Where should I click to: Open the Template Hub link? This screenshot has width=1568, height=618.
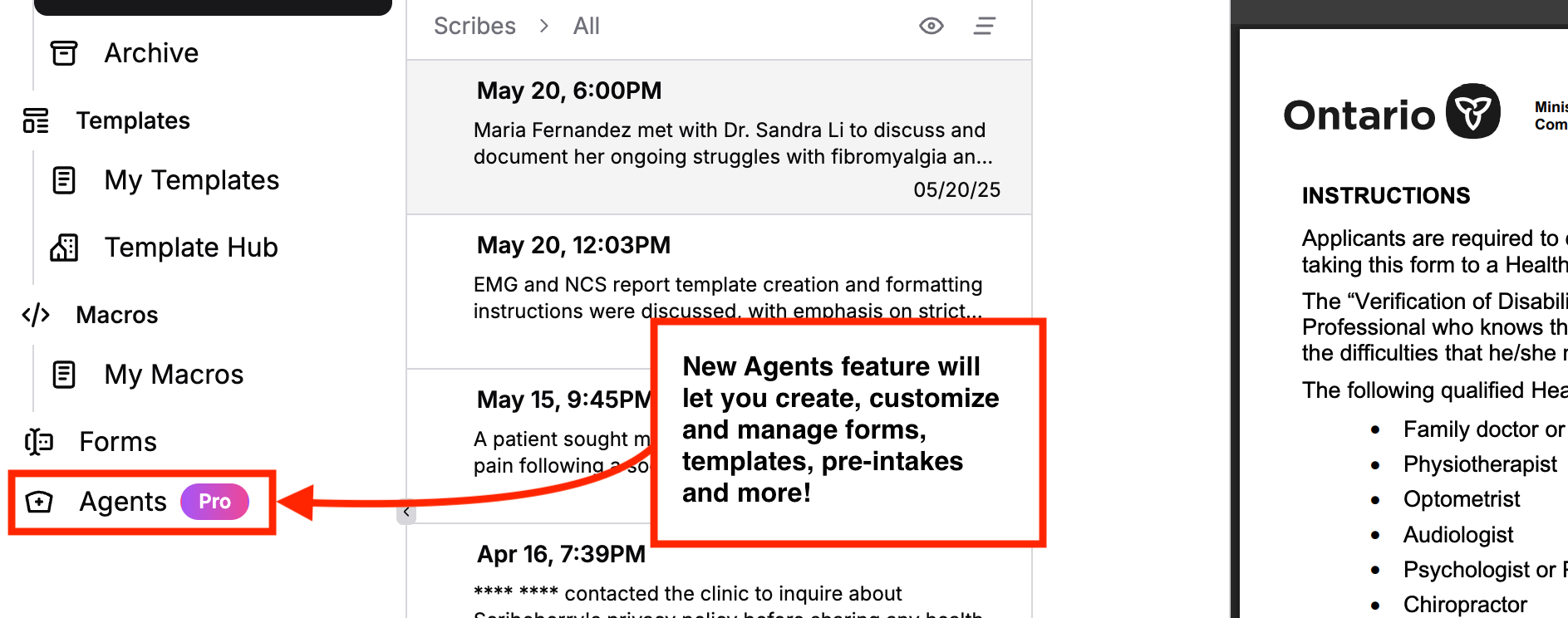(191, 248)
